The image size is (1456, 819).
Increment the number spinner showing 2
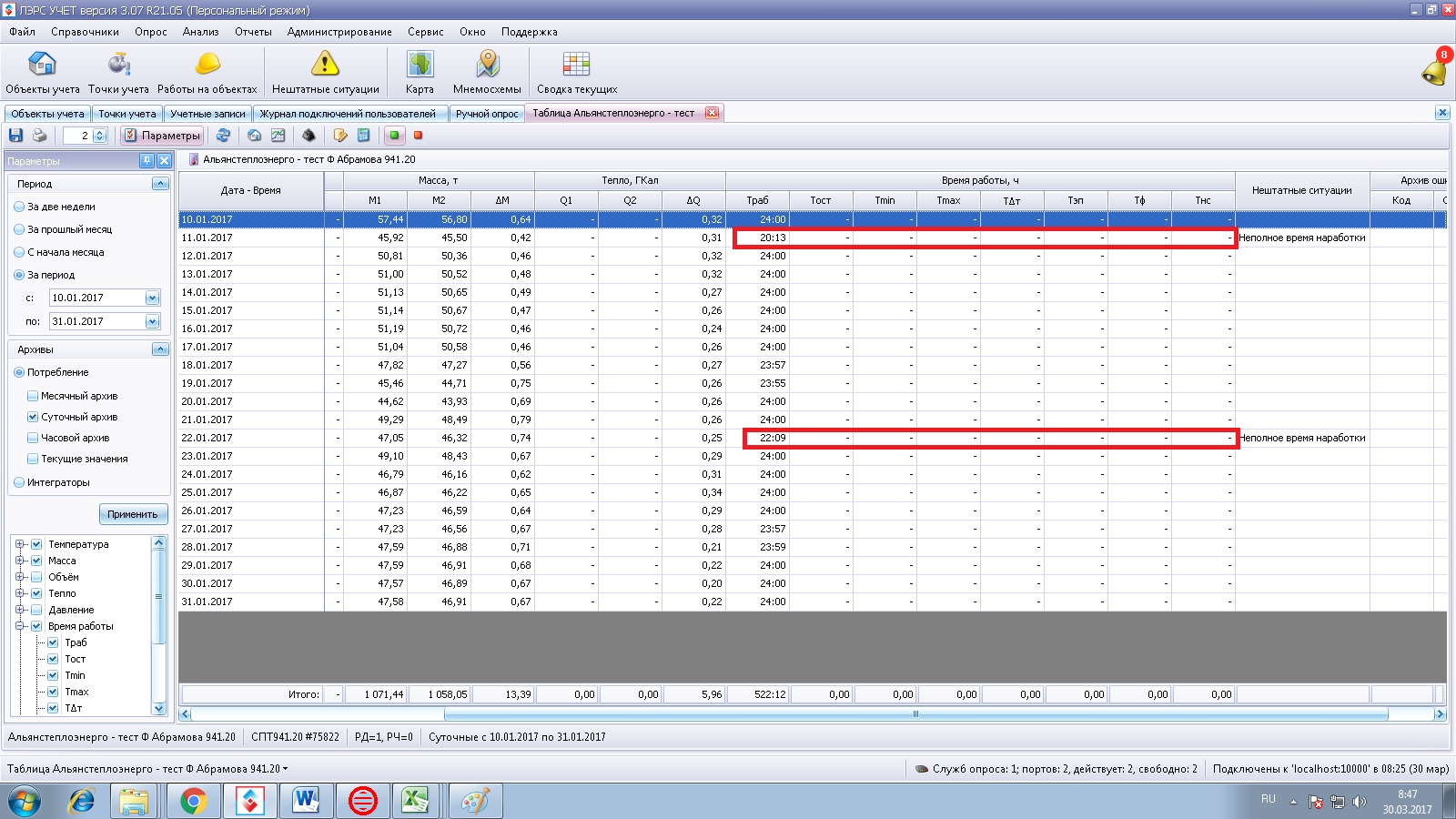pyautogui.click(x=100, y=132)
